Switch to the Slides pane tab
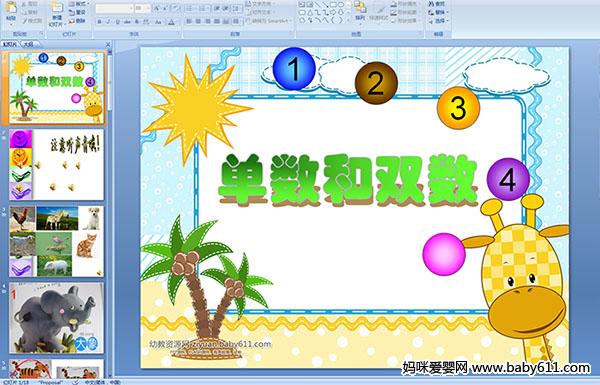Viewport: 600px width, 385px height. (x=10, y=44)
